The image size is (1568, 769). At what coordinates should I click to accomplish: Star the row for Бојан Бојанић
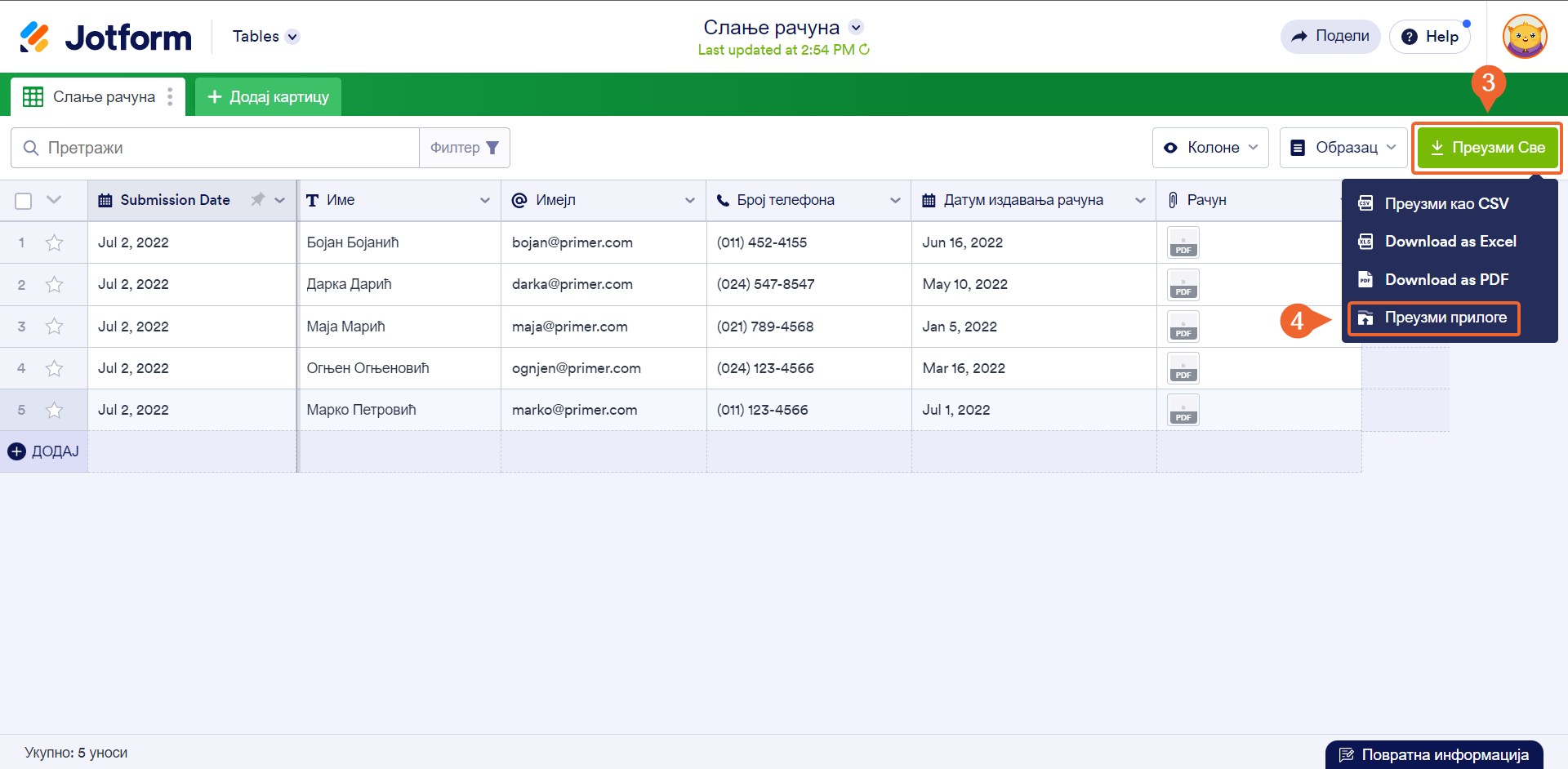[x=55, y=242]
